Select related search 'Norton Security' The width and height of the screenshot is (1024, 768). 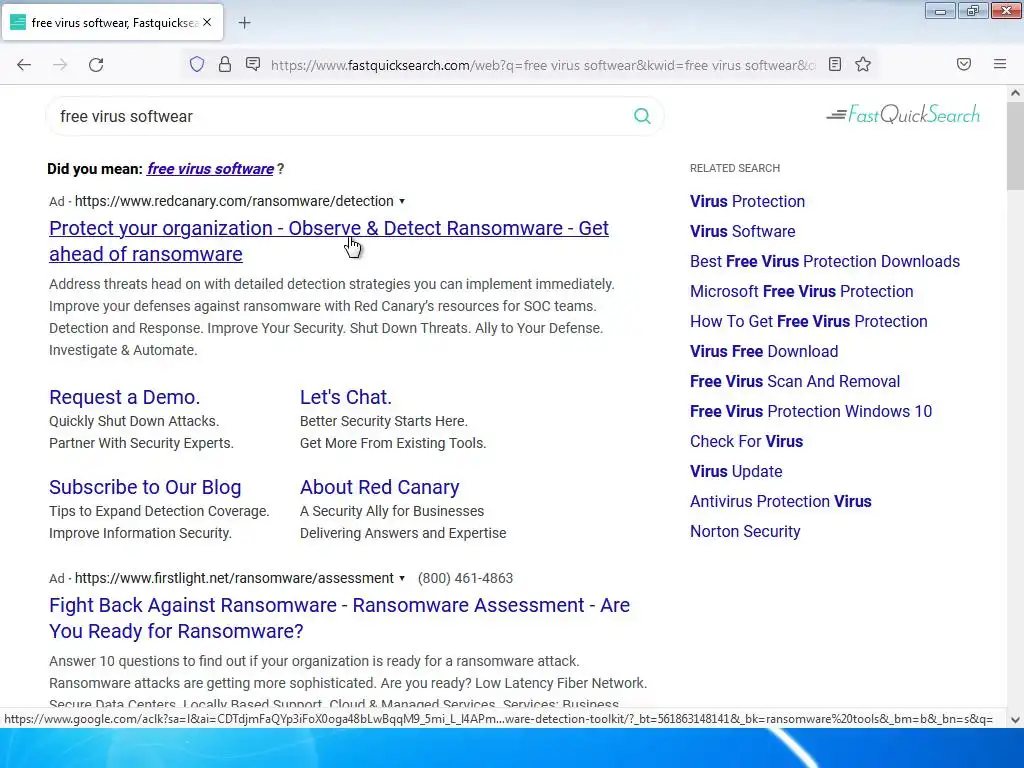pyautogui.click(x=745, y=532)
